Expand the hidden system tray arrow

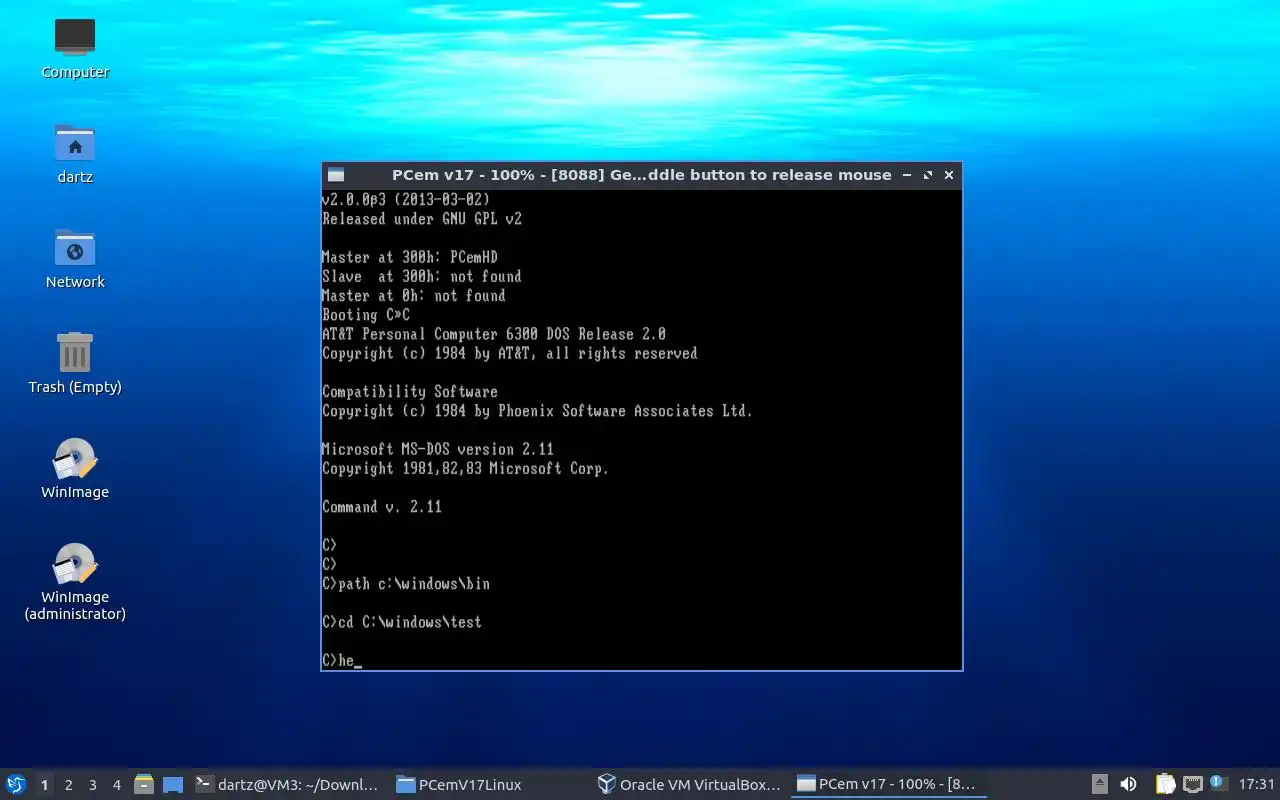tap(1099, 785)
